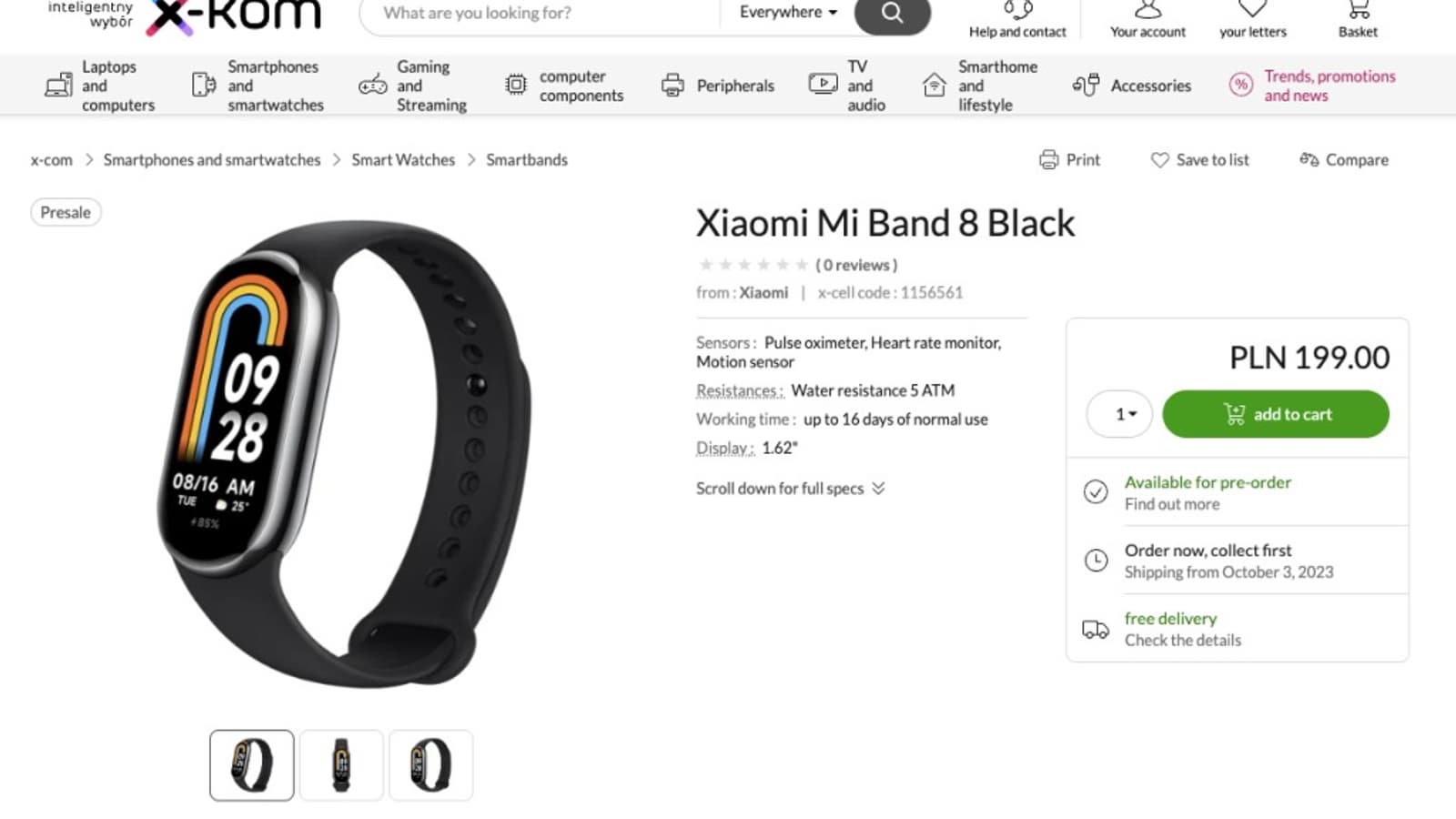Image resolution: width=1456 pixels, height=819 pixels.
Task: Save product to list with heart
Action: 1199,160
